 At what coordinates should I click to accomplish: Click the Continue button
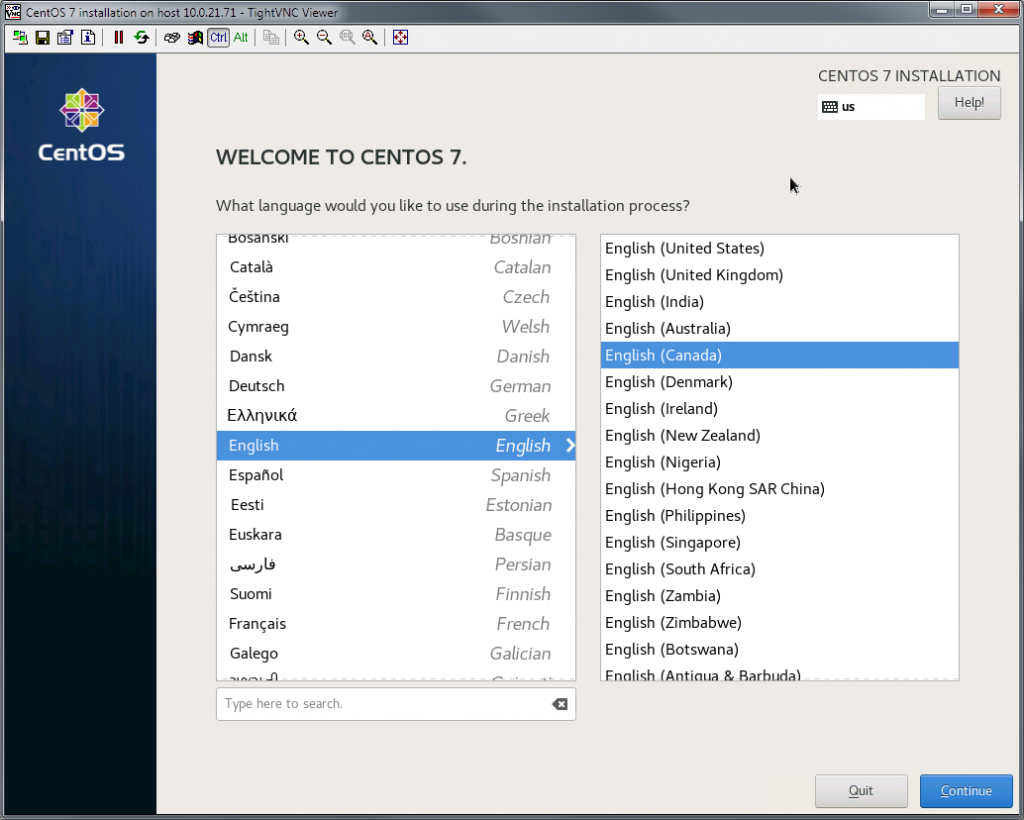click(x=966, y=791)
